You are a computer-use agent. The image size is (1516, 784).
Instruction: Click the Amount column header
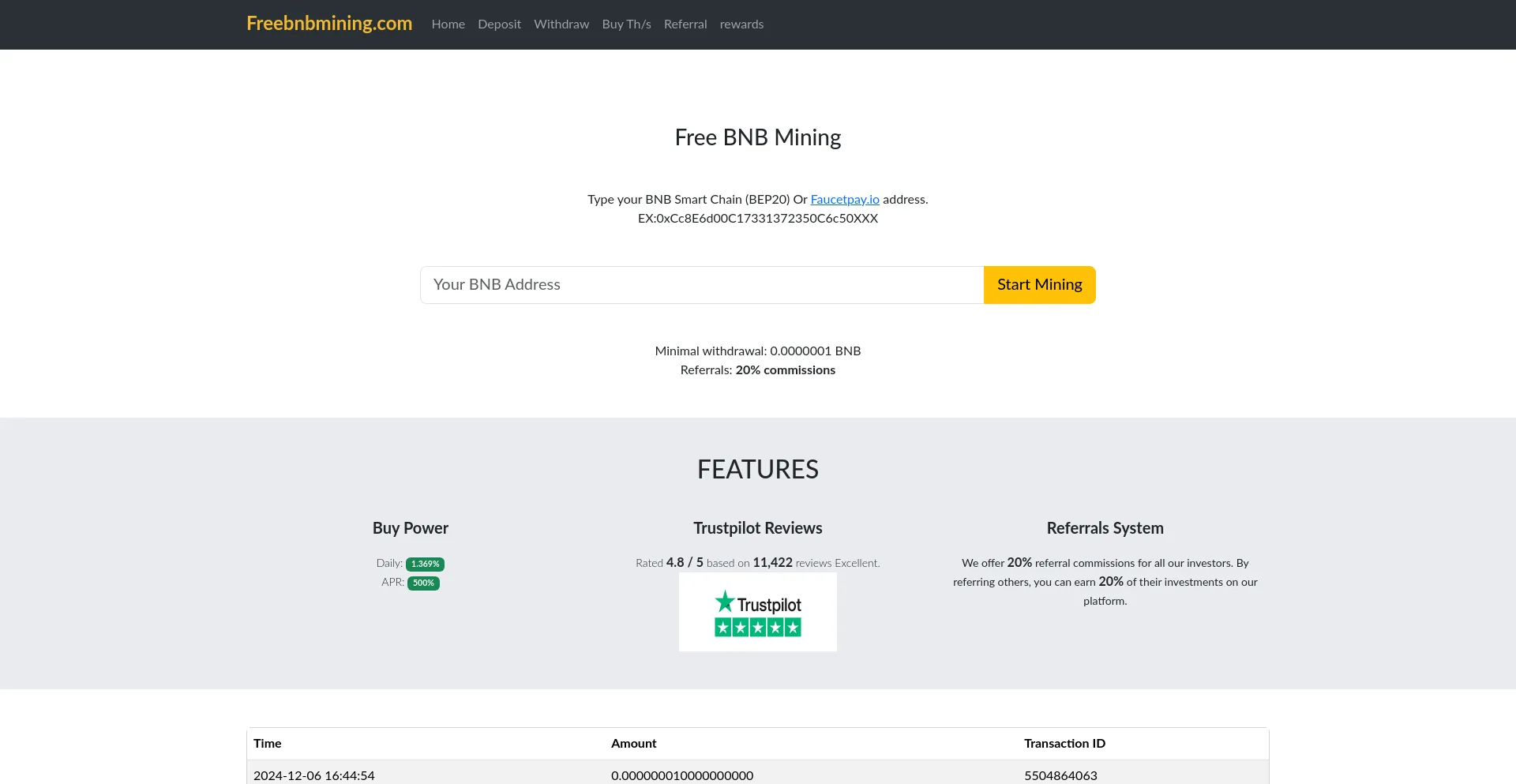pos(633,743)
